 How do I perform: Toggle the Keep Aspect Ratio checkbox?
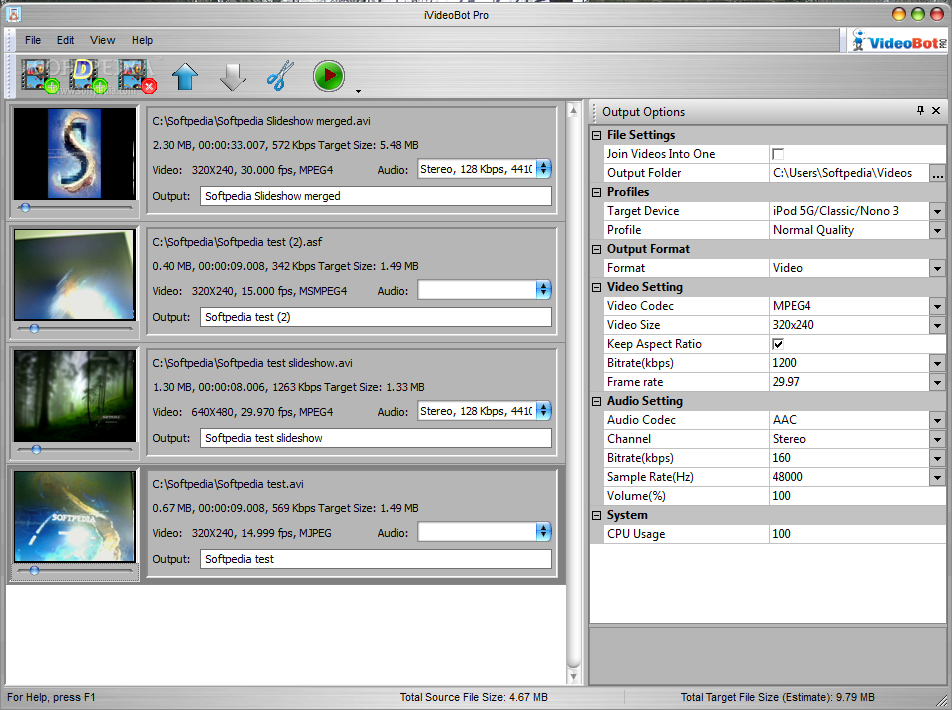pos(778,344)
